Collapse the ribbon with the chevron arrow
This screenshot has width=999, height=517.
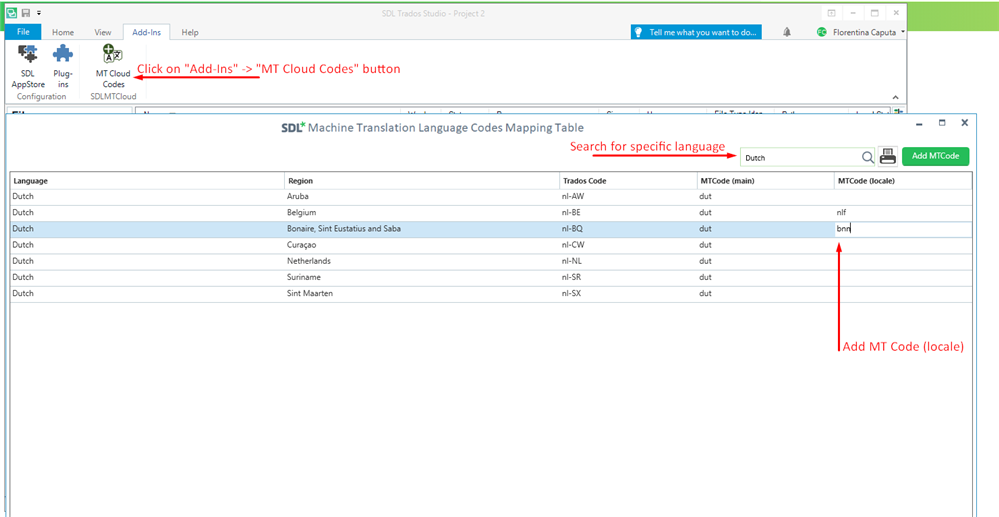click(x=895, y=97)
